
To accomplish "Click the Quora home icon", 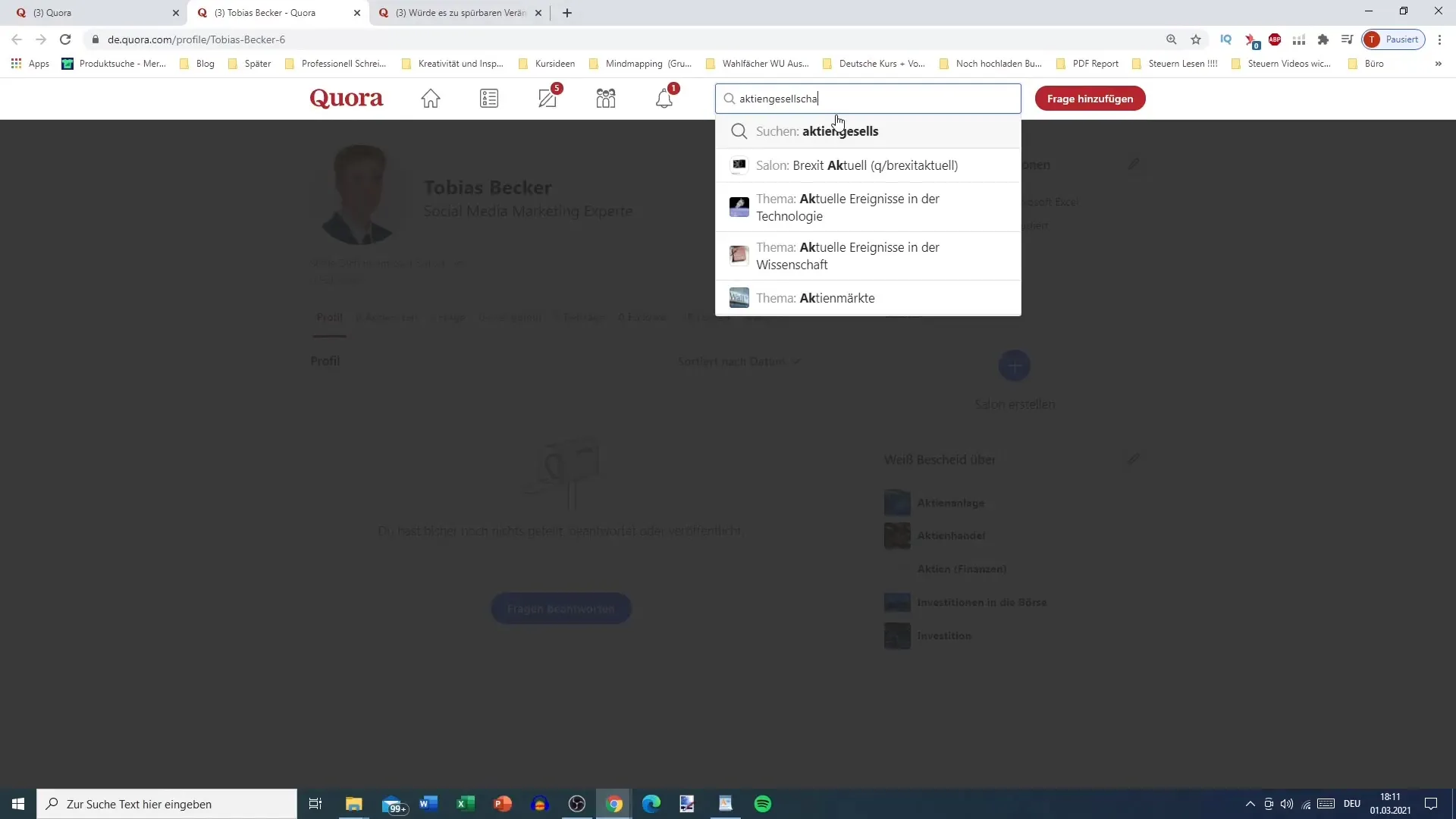I will click(x=432, y=98).
